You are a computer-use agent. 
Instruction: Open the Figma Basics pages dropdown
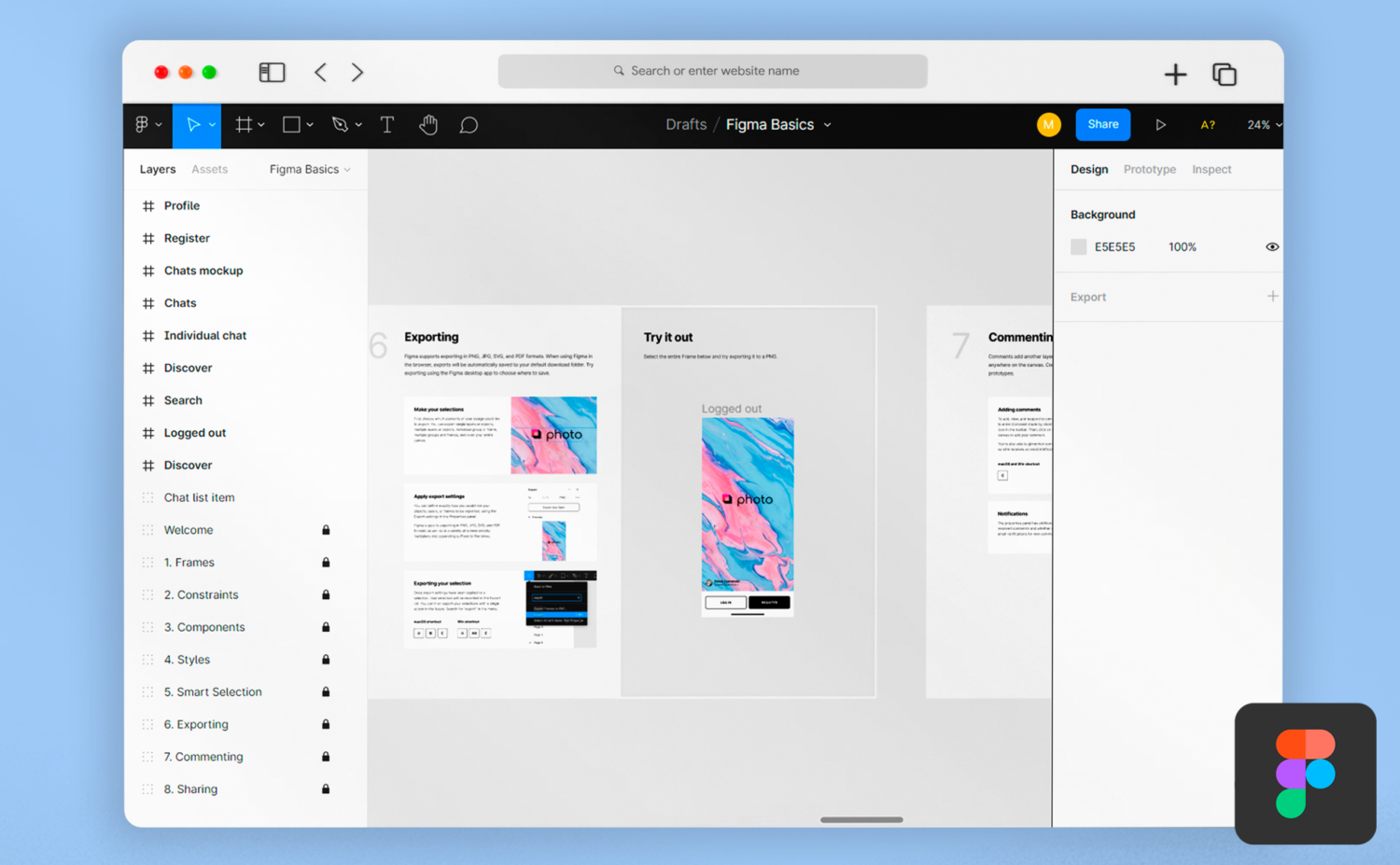click(x=311, y=169)
